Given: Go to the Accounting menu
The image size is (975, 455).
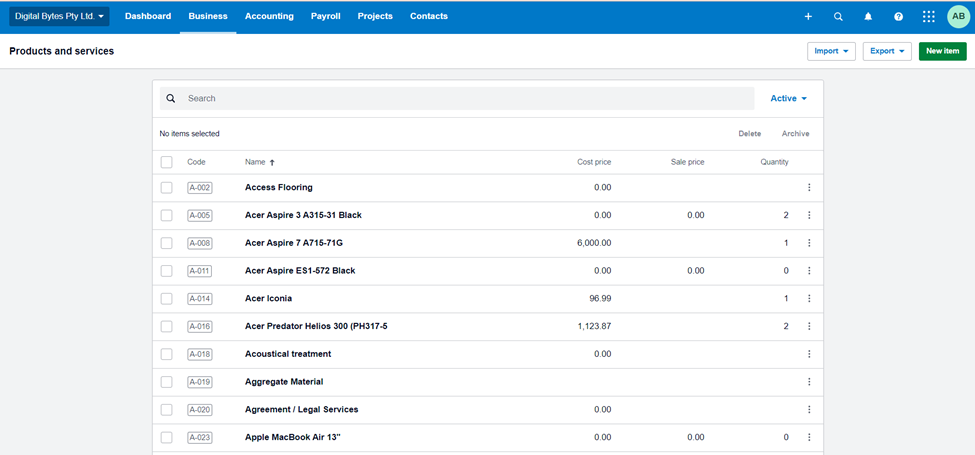Looking at the screenshot, I should pyautogui.click(x=269, y=16).
